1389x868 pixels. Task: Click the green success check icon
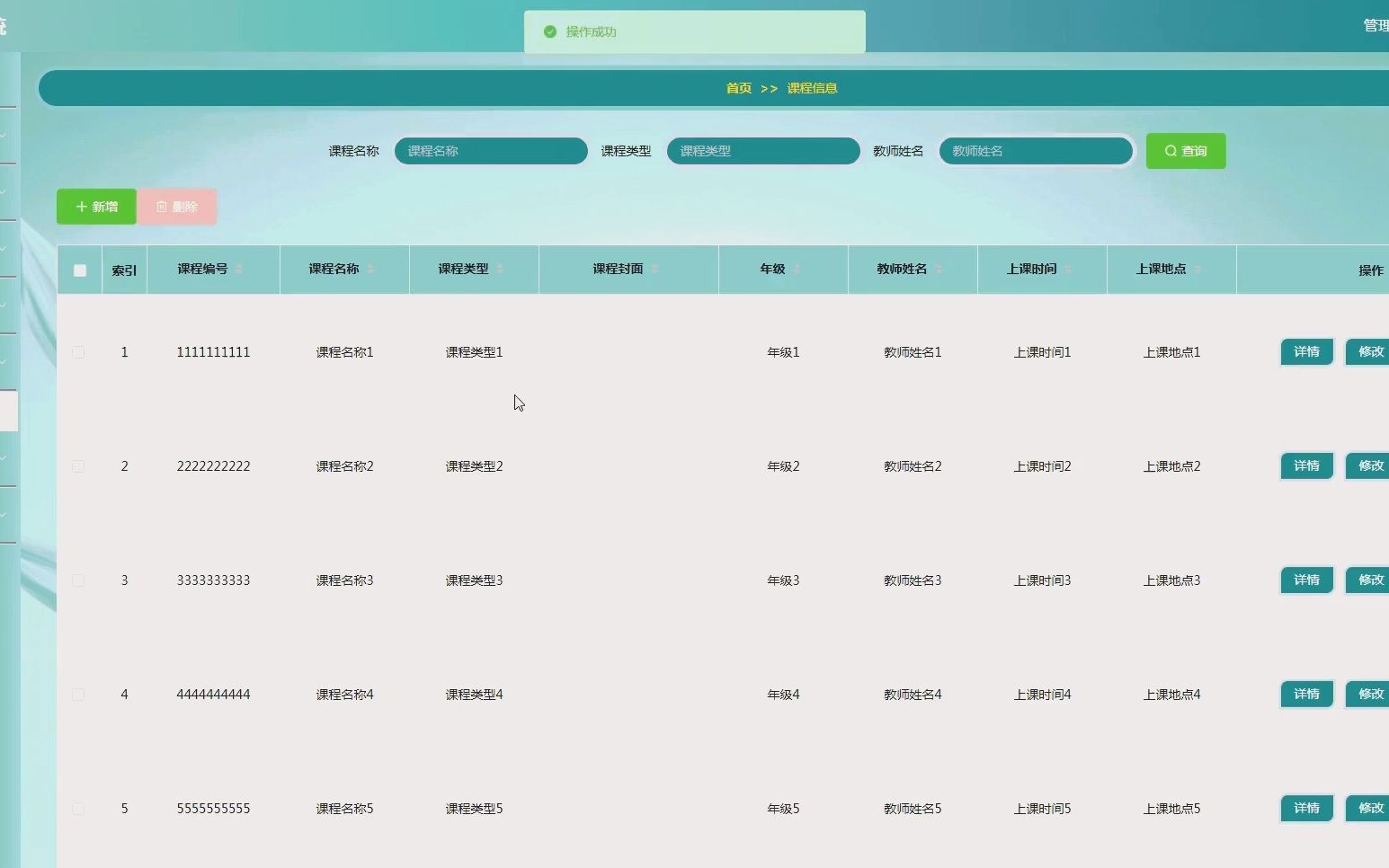[x=550, y=31]
